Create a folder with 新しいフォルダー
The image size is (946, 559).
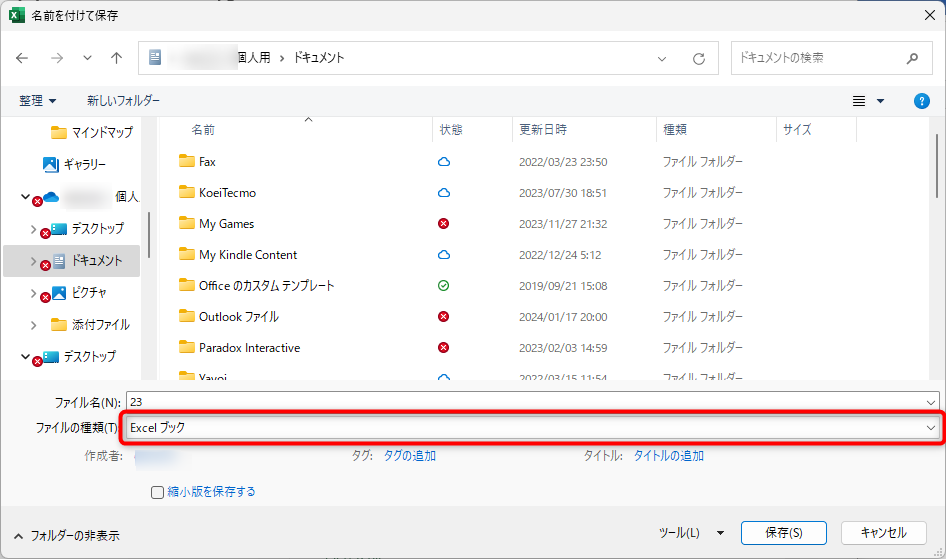pyautogui.click(x=123, y=101)
